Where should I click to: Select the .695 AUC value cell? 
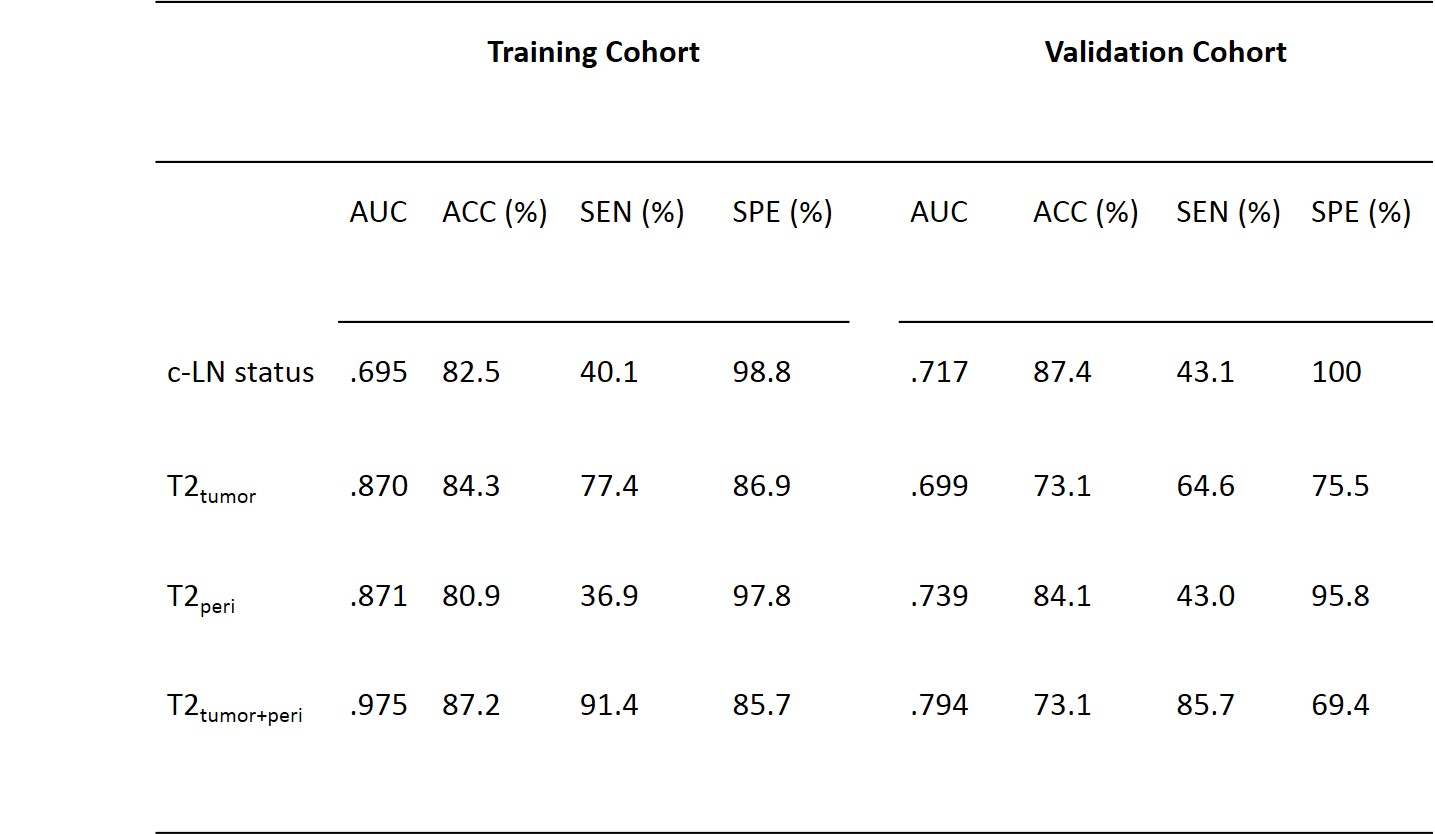pos(378,373)
